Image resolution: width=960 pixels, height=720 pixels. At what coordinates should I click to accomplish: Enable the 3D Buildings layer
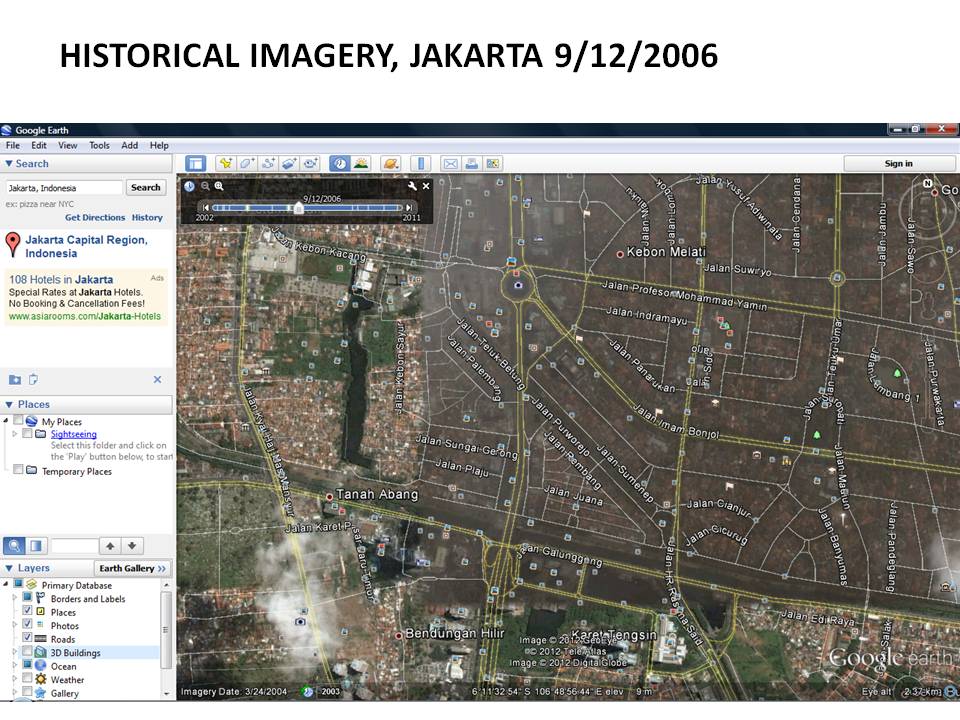[26, 651]
